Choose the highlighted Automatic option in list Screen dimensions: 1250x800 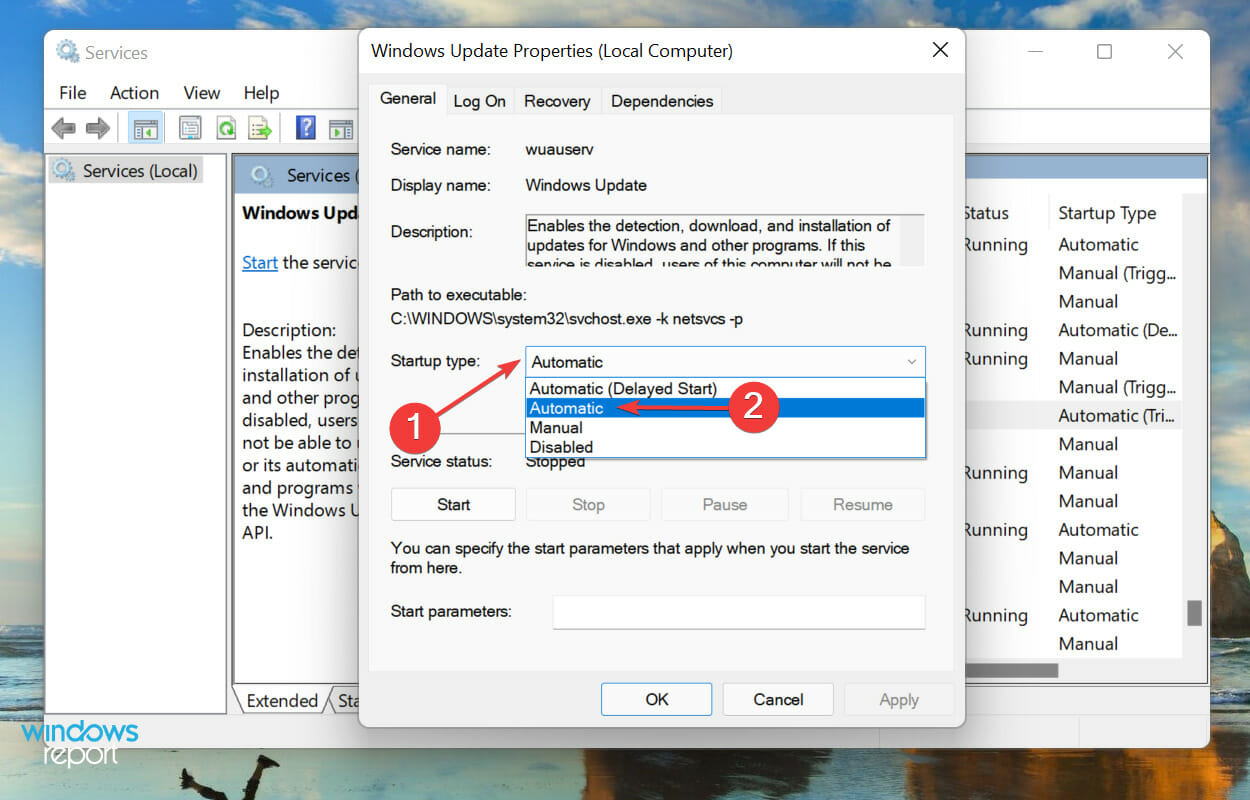(726, 408)
